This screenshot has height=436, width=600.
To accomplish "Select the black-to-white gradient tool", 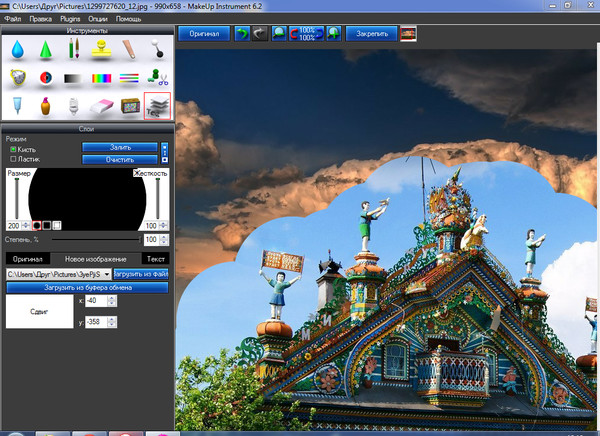I will pyautogui.click(x=73, y=78).
